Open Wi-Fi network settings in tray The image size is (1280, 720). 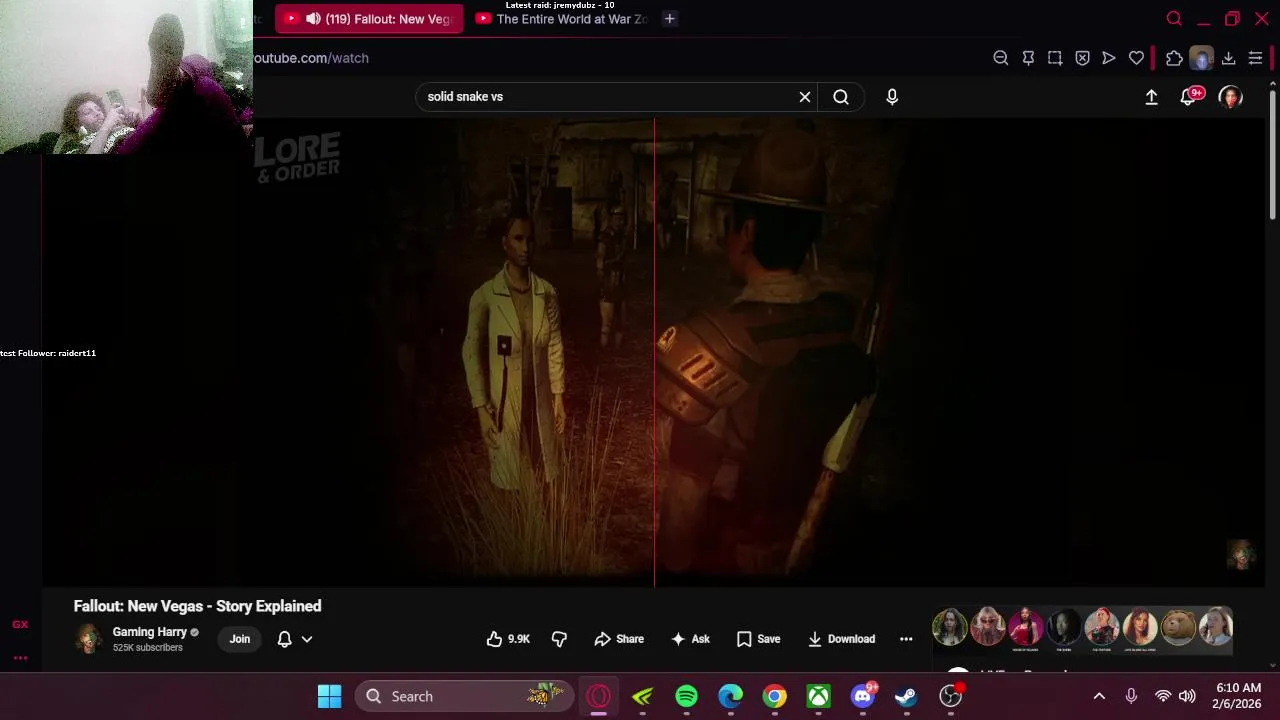pos(1163,696)
